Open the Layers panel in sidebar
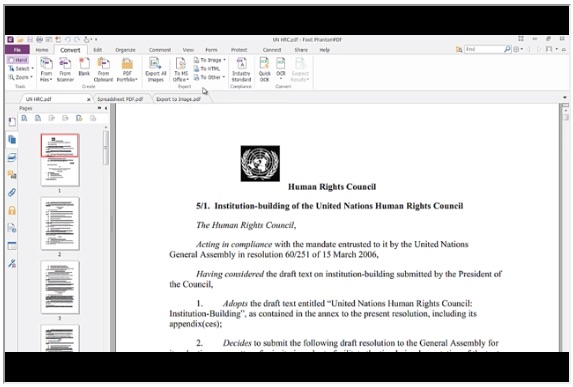Image resolution: width=573 pixels, height=387 pixels. coord(12,157)
